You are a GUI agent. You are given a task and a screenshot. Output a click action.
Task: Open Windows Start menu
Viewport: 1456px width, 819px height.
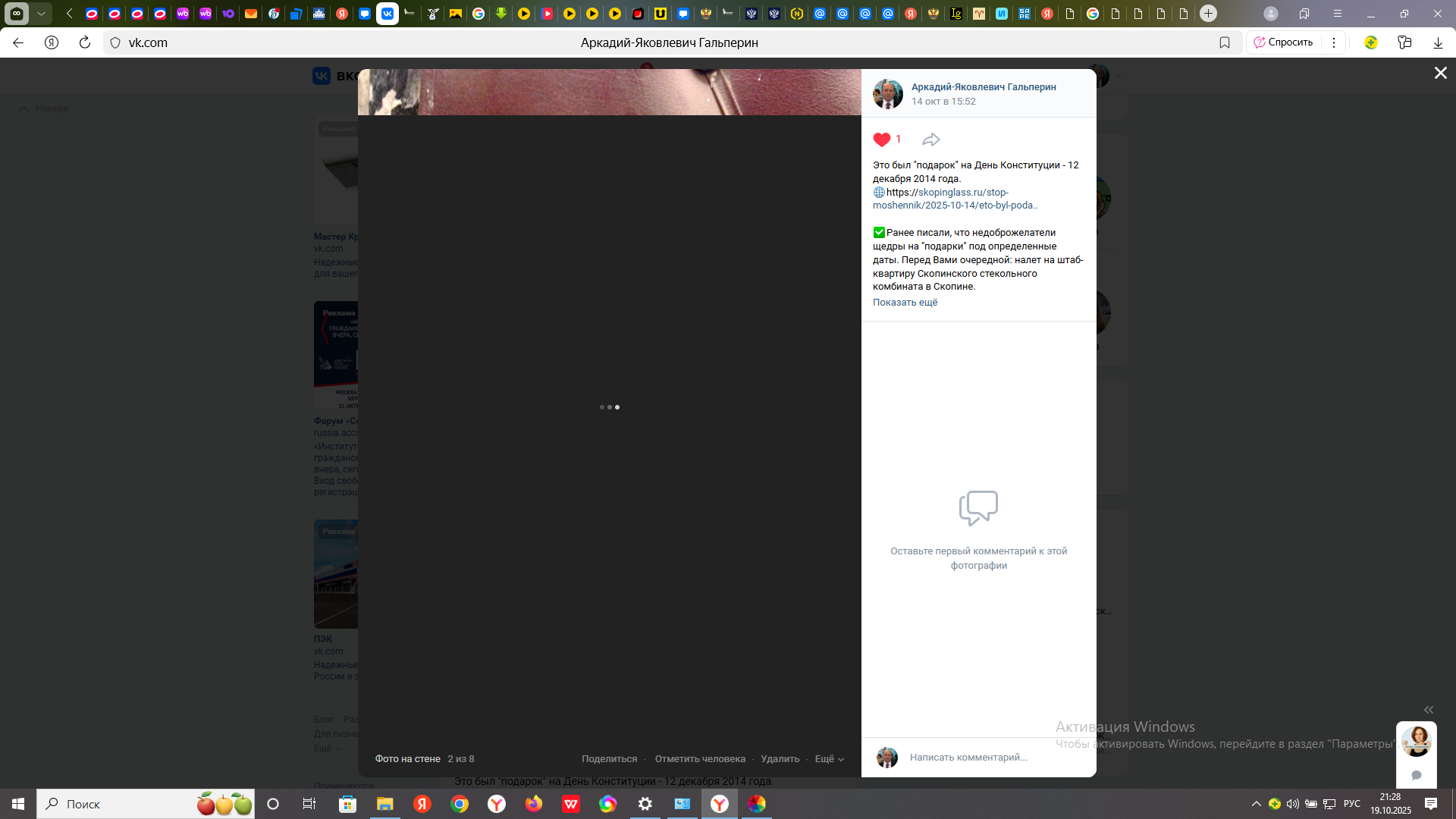click(18, 804)
